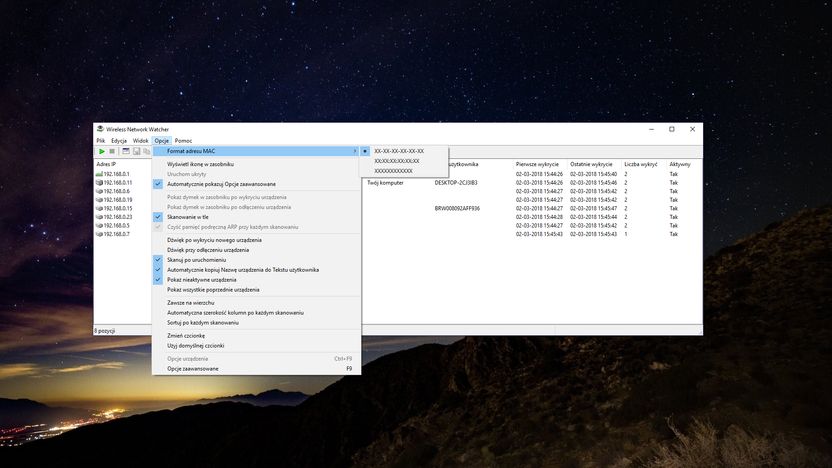
Task: Minimize the Wireless Network Watcher window
Action: [652, 129]
